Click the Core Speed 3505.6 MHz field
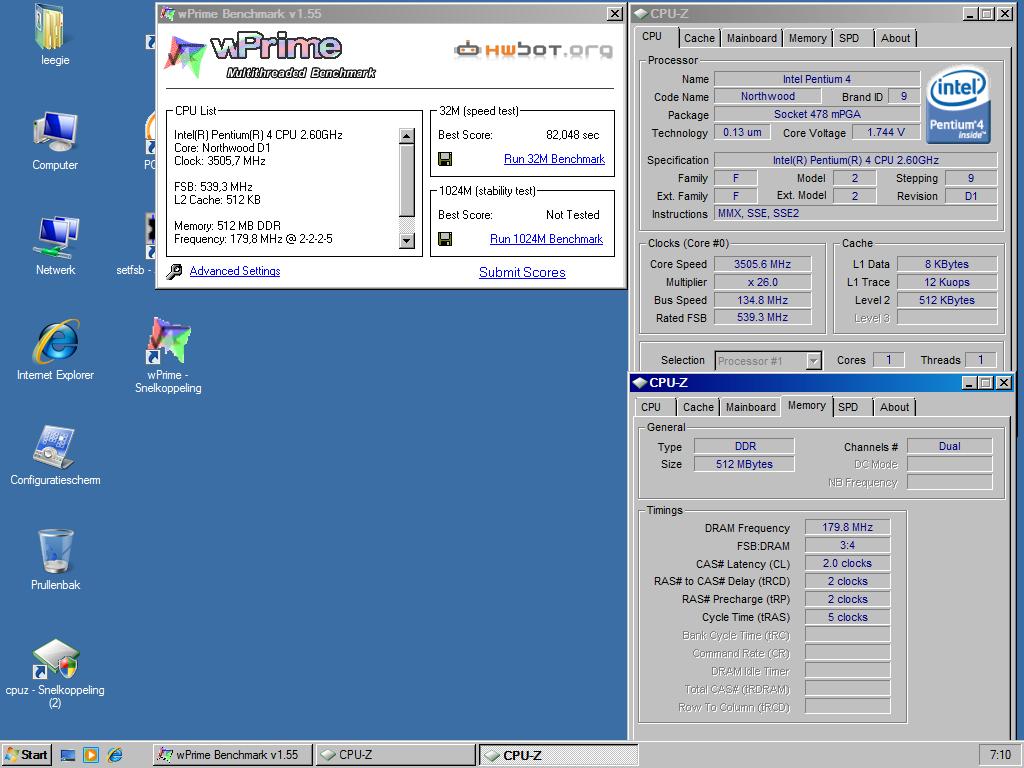Image resolution: width=1024 pixels, height=768 pixels. click(x=762, y=264)
